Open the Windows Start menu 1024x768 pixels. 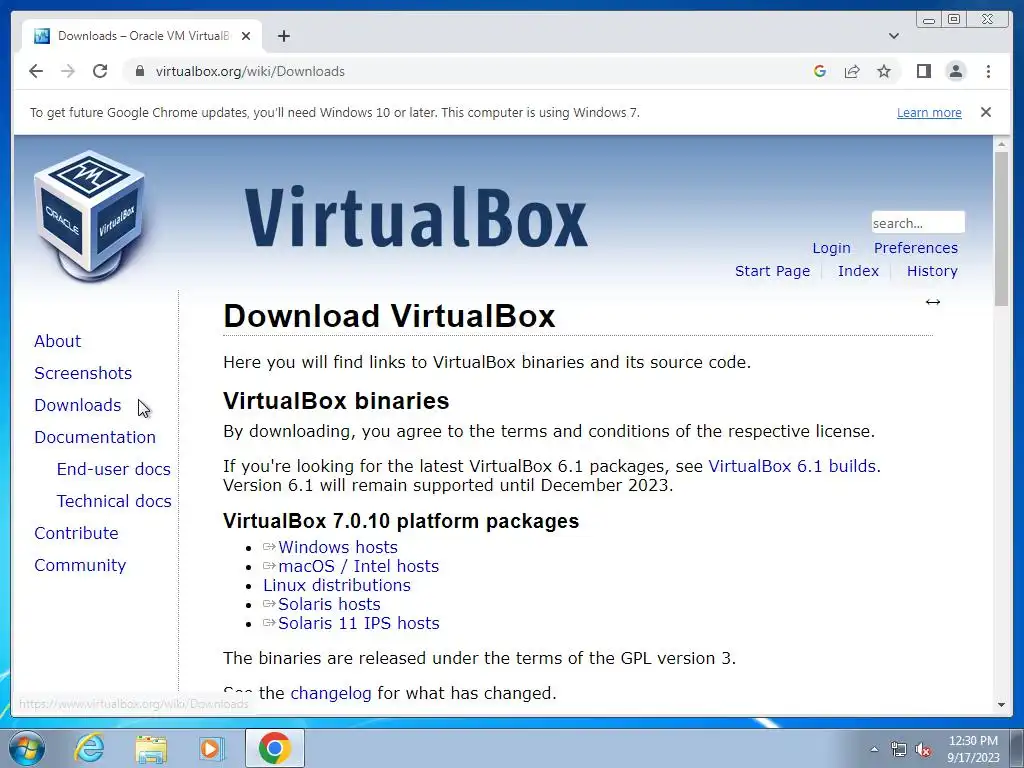(x=26, y=748)
